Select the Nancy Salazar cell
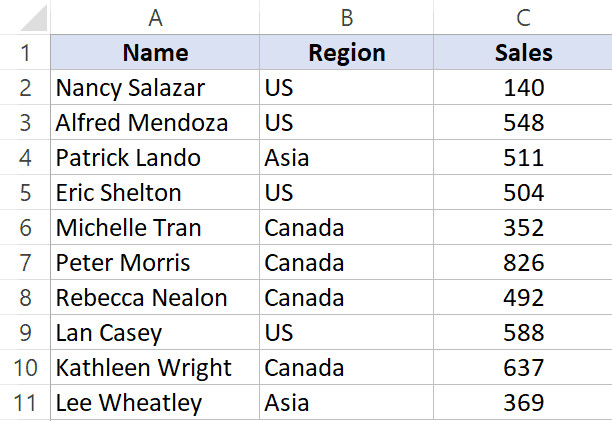 [x=155, y=88]
